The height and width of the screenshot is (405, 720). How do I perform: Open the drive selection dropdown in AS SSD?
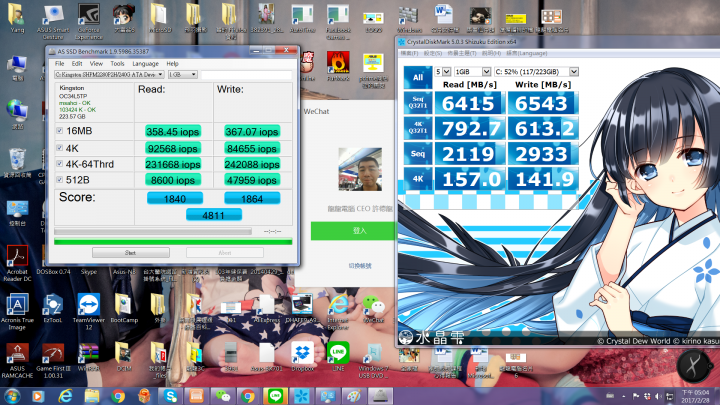pos(109,74)
